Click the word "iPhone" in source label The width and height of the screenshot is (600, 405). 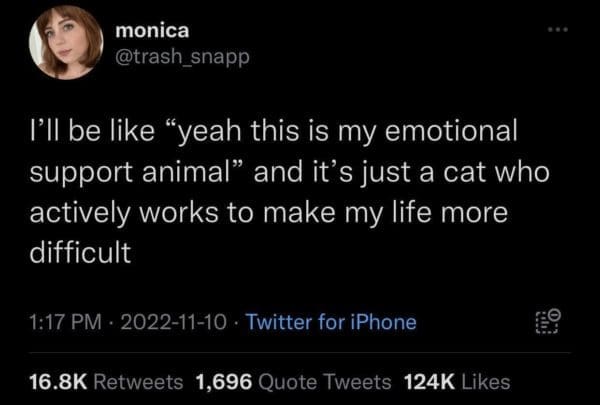381,322
